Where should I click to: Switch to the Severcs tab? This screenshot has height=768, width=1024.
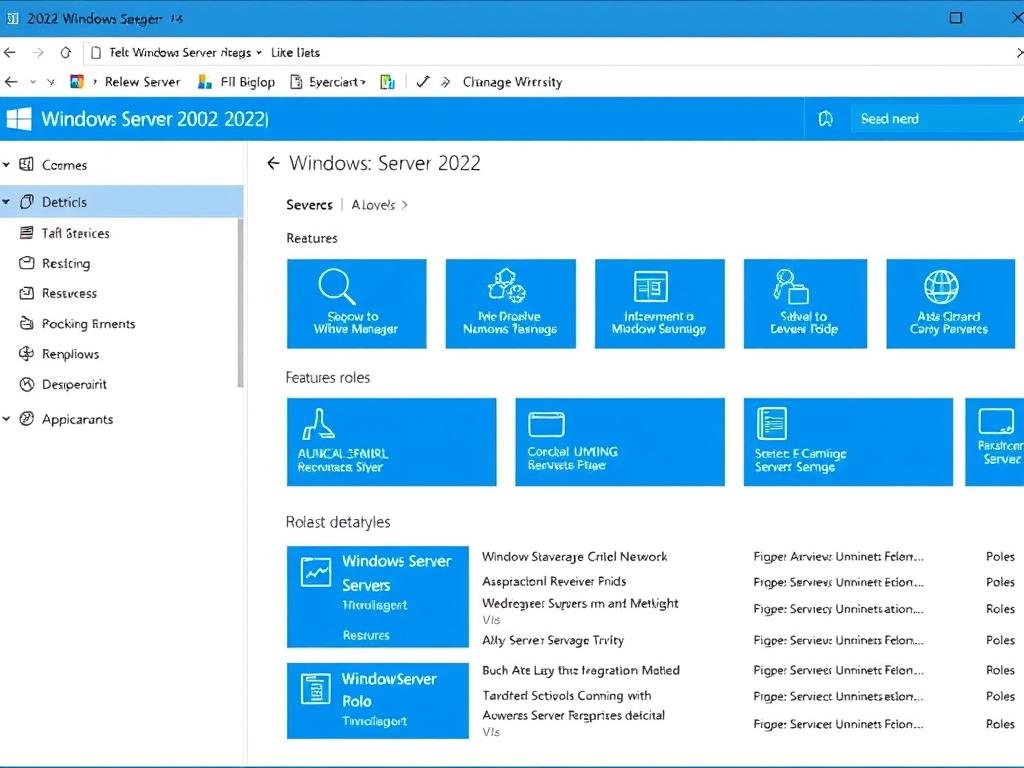tap(310, 205)
